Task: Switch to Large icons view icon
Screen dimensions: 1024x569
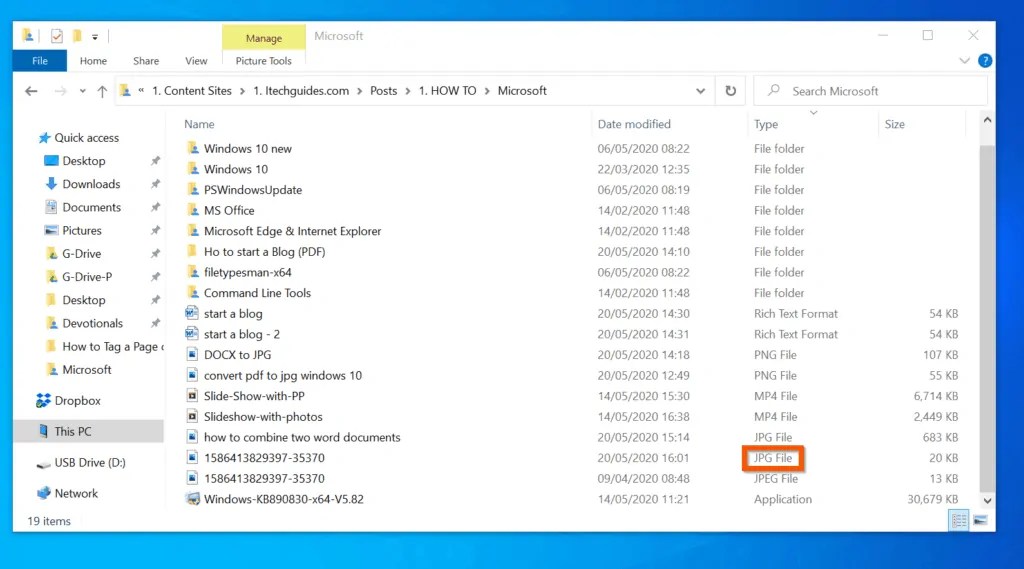Action: [980, 521]
